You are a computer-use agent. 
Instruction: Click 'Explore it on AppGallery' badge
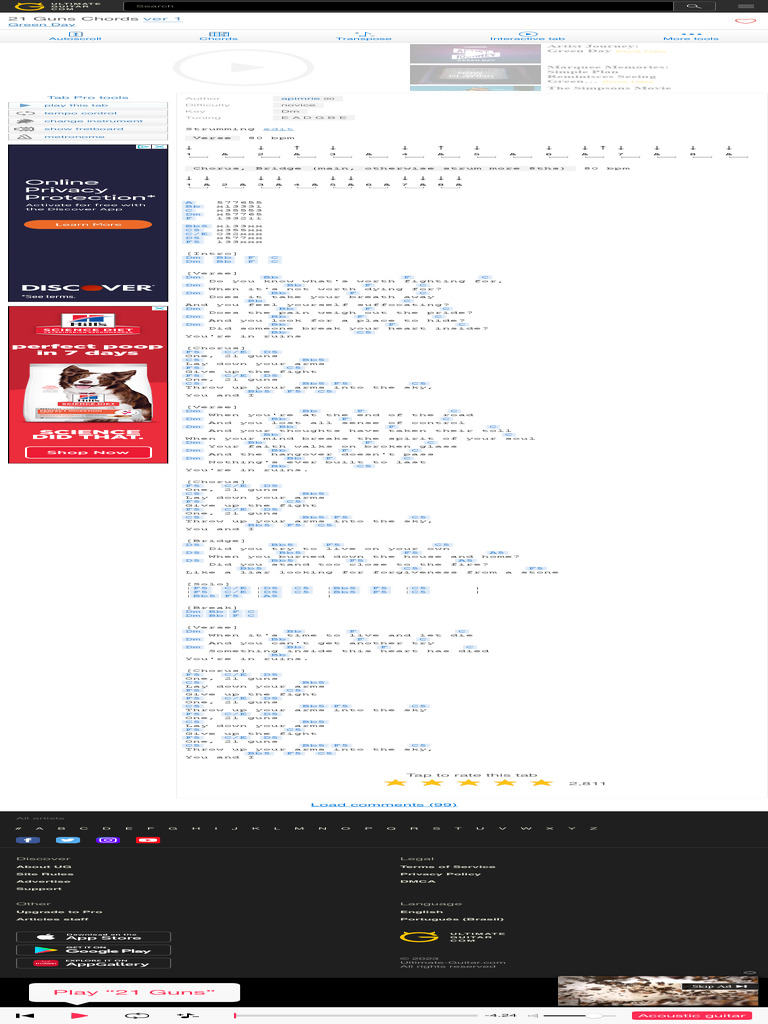tap(93, 963)
